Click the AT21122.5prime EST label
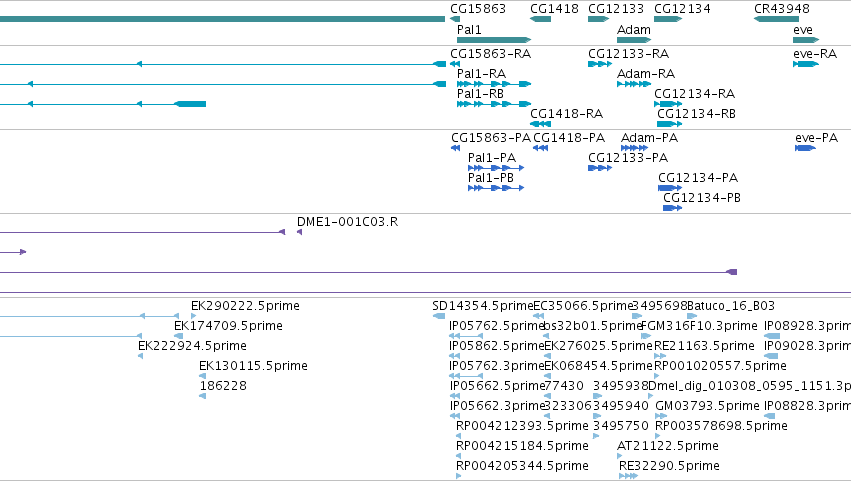851x481 pixels. pos(668,446)
